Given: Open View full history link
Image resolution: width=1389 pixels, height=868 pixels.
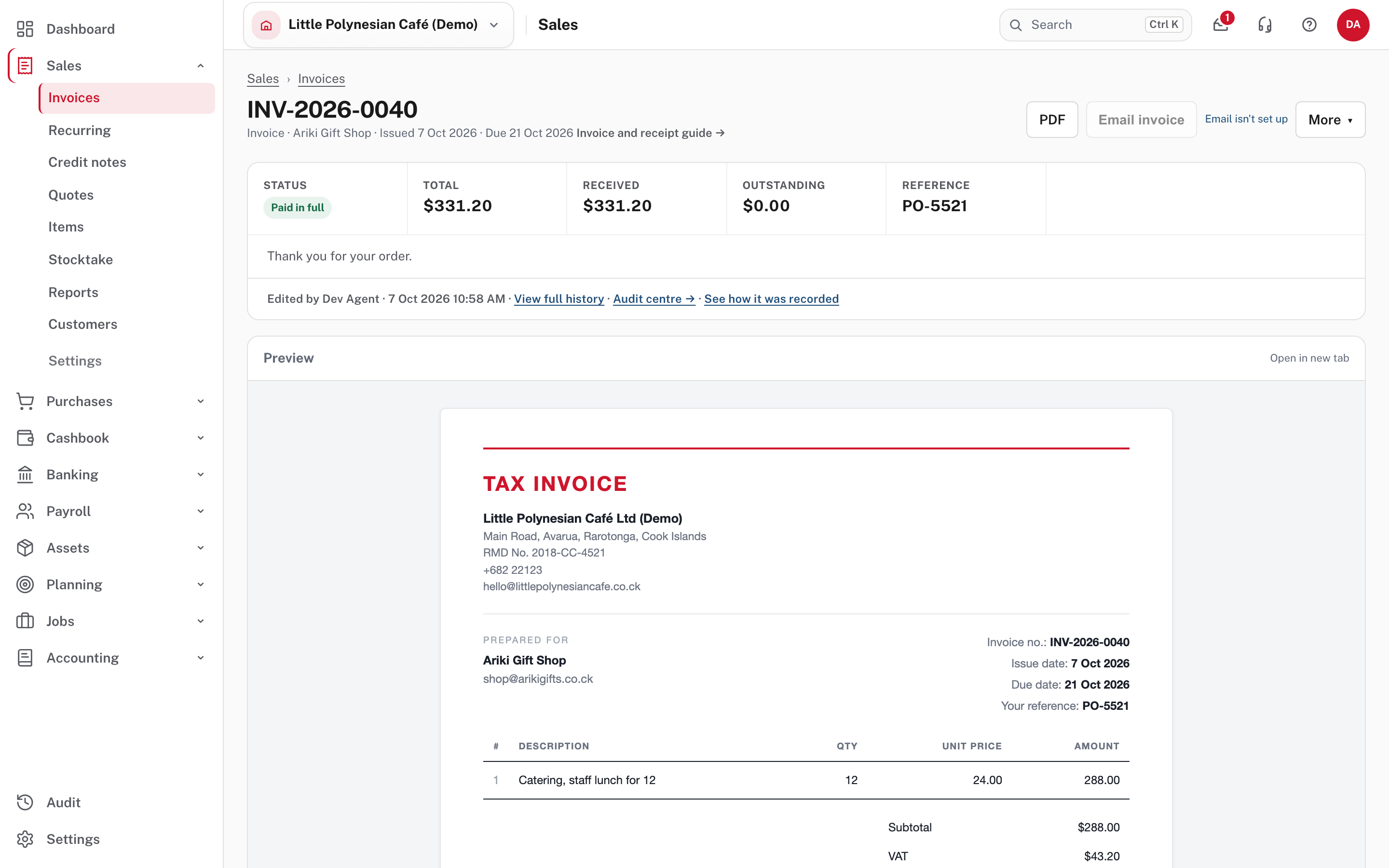Looking at the screenshot, I should click(x=558, y=298).
